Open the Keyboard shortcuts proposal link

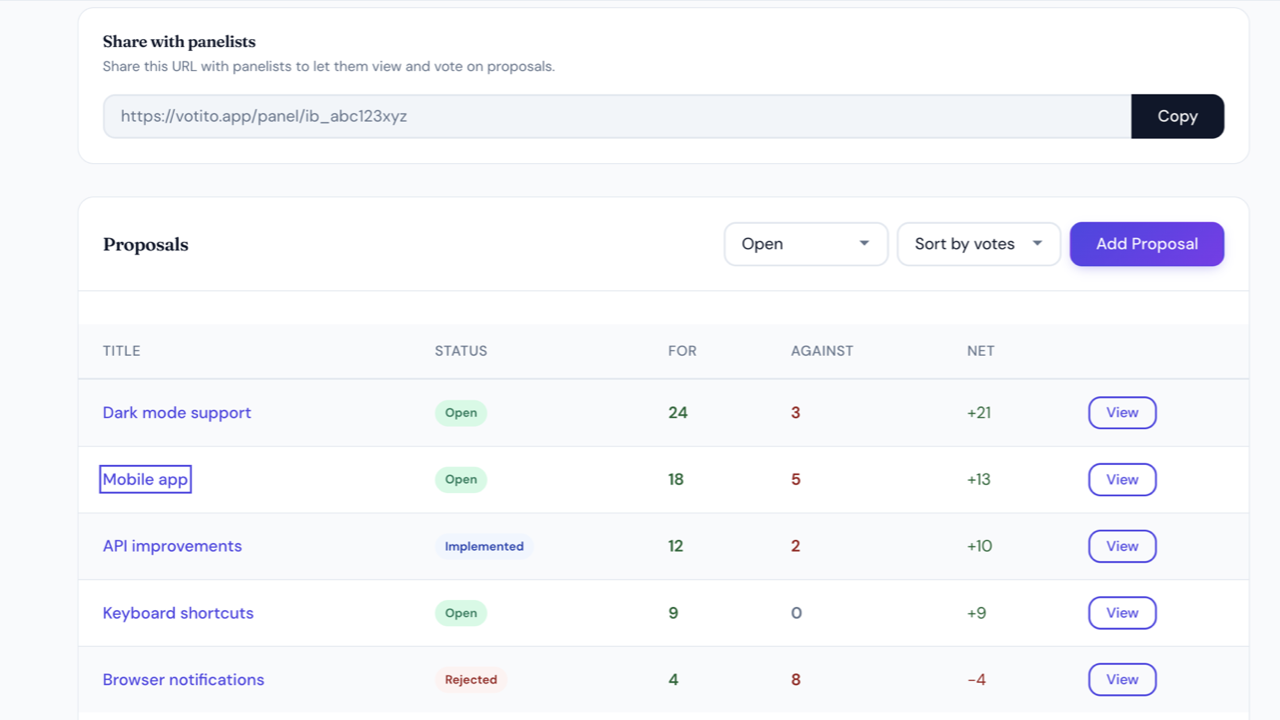click(178, 613)
